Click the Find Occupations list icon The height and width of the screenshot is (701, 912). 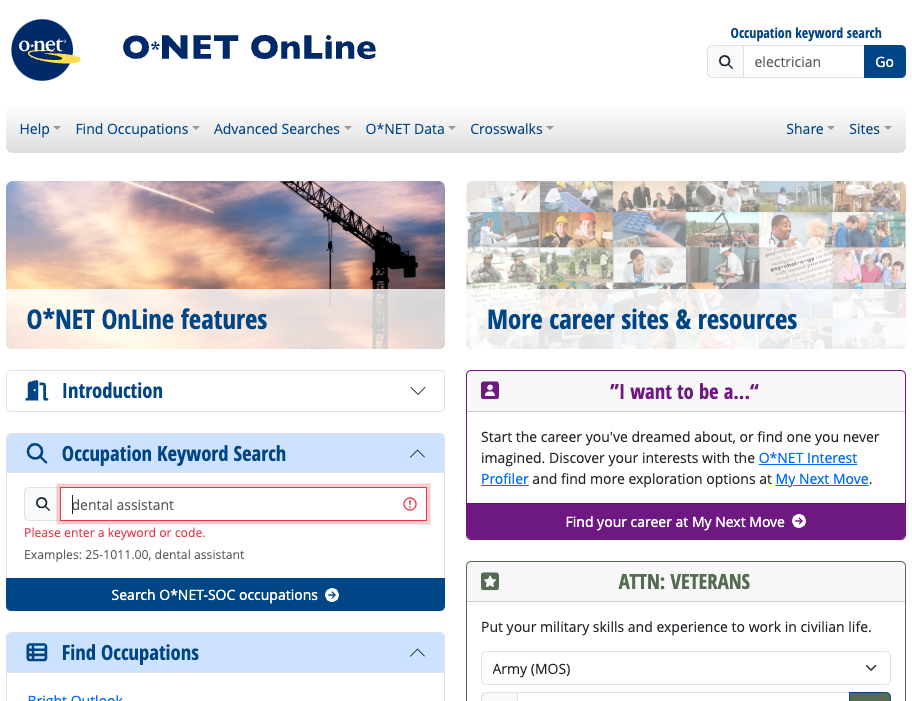[x=37, y=653]
